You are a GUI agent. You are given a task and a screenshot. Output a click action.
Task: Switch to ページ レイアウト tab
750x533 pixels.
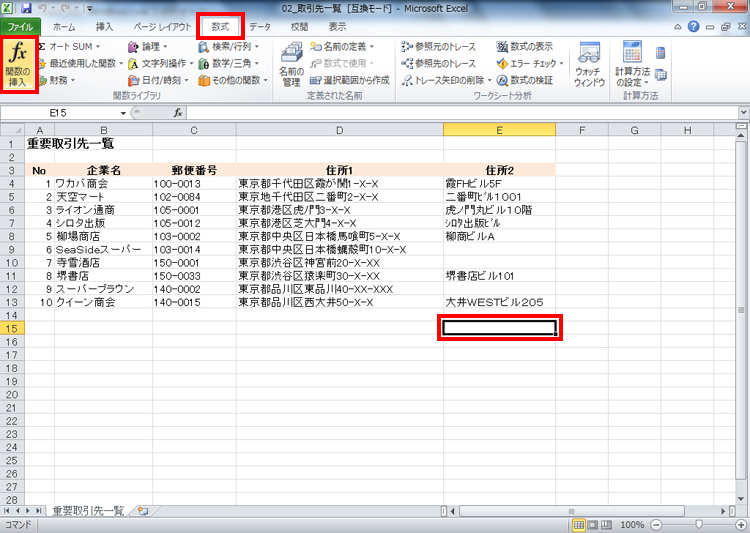click(162, 27)
